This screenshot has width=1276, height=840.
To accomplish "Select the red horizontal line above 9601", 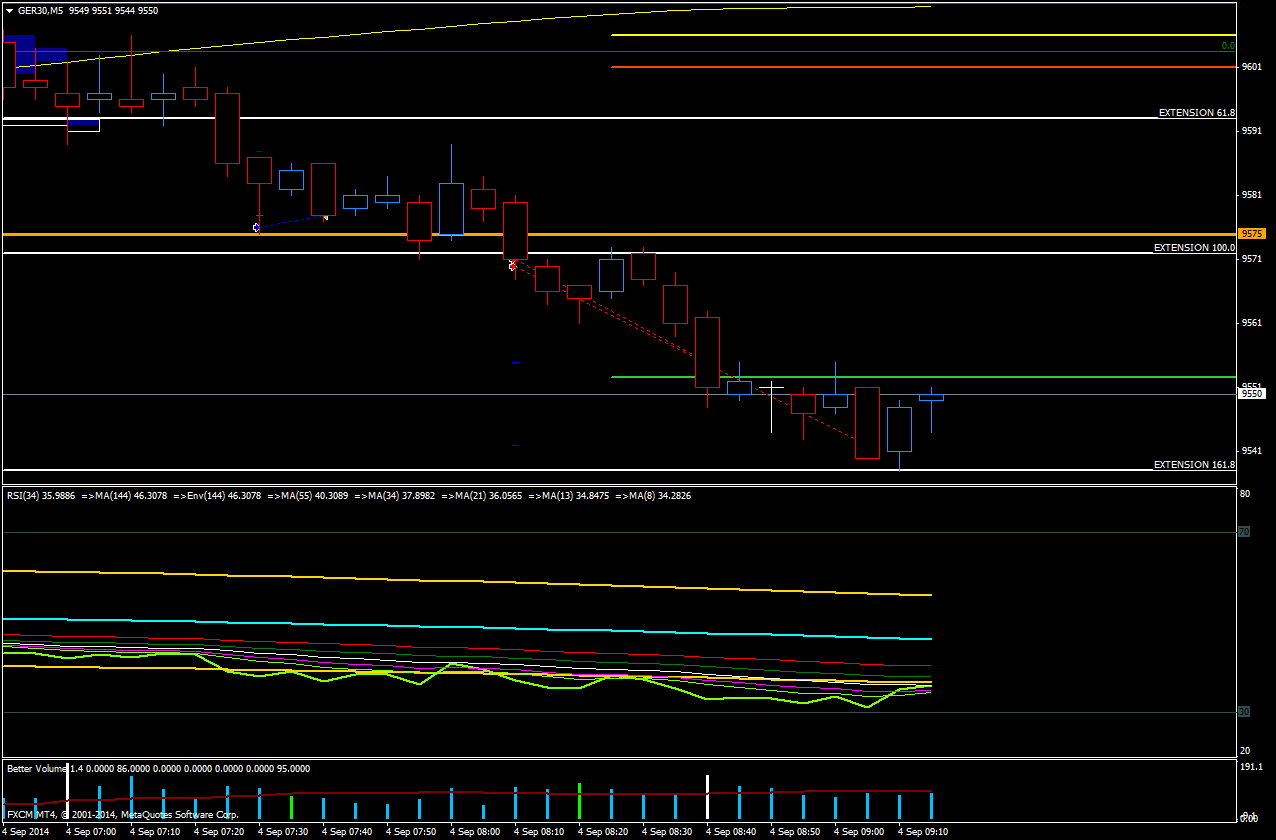I will (x=900, y=67).
